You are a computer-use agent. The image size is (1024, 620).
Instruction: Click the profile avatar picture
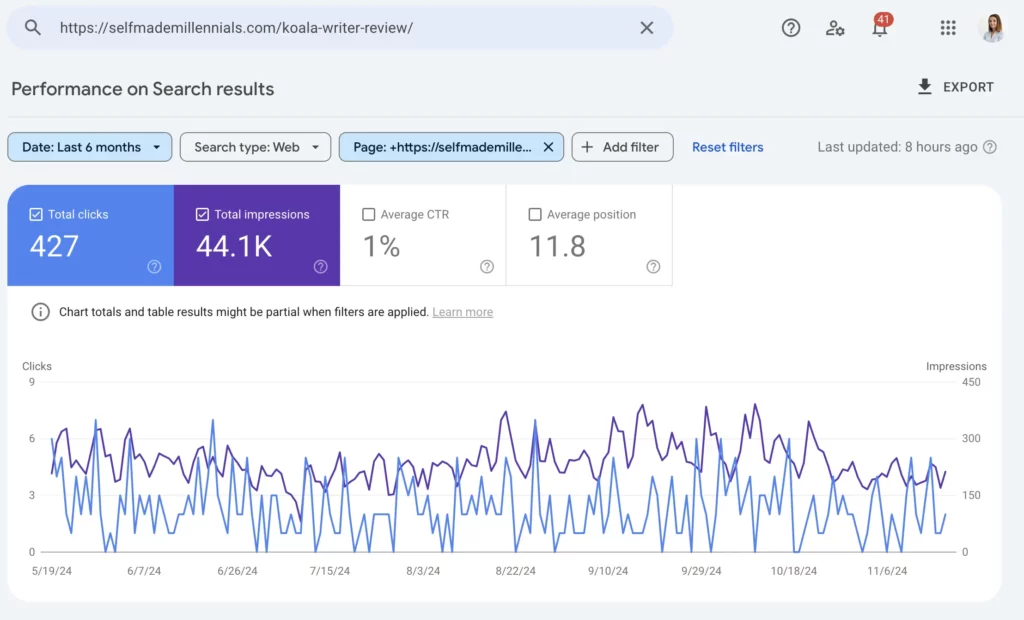click(x=993, y=28)
